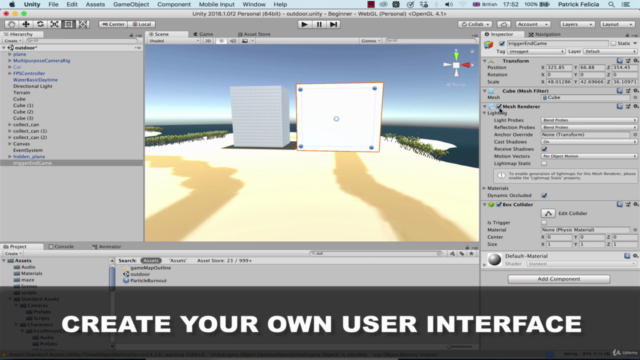Select the Move tool
Screen dimensions: 640x360
(26, 24)
